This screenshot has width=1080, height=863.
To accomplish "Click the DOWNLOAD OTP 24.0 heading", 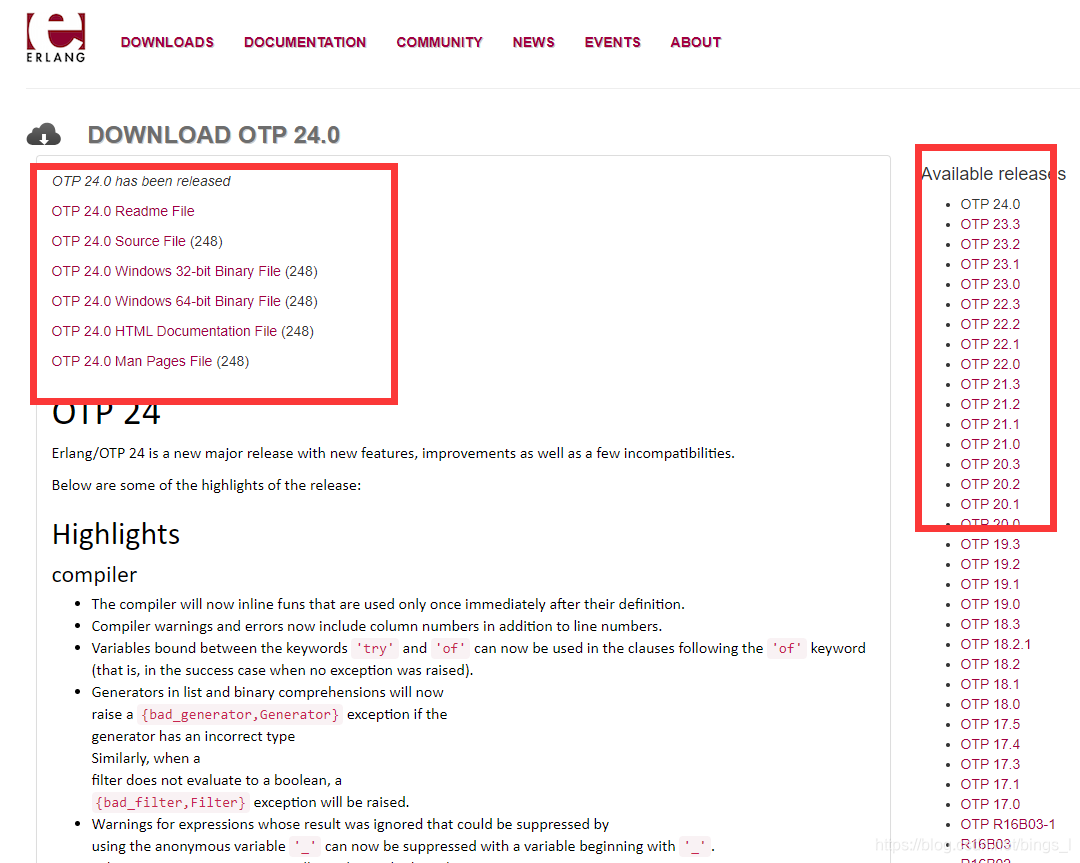I will [x=214, y=135].
